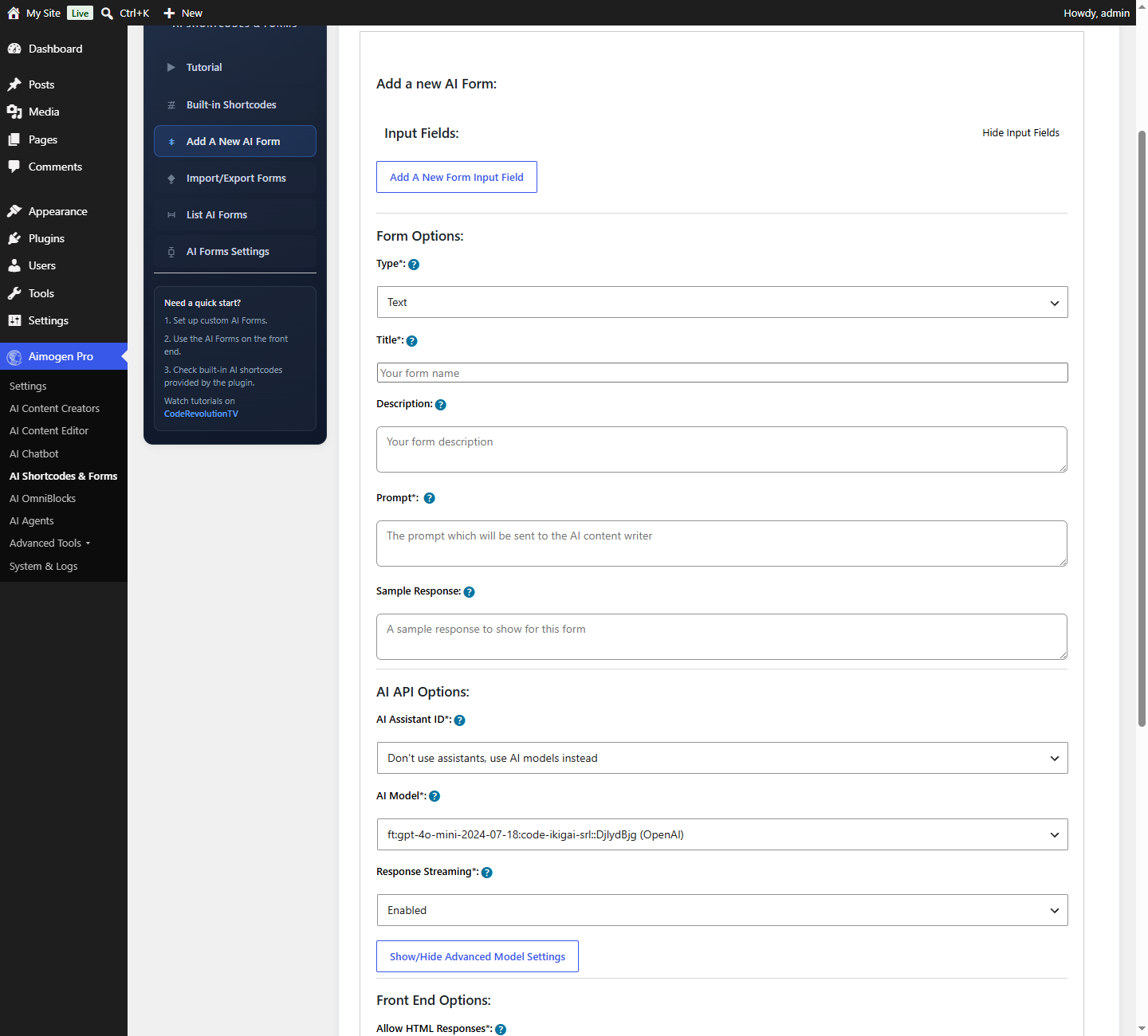
Task: Open help tooltip next to Title label
Action: tap(411, 341)
